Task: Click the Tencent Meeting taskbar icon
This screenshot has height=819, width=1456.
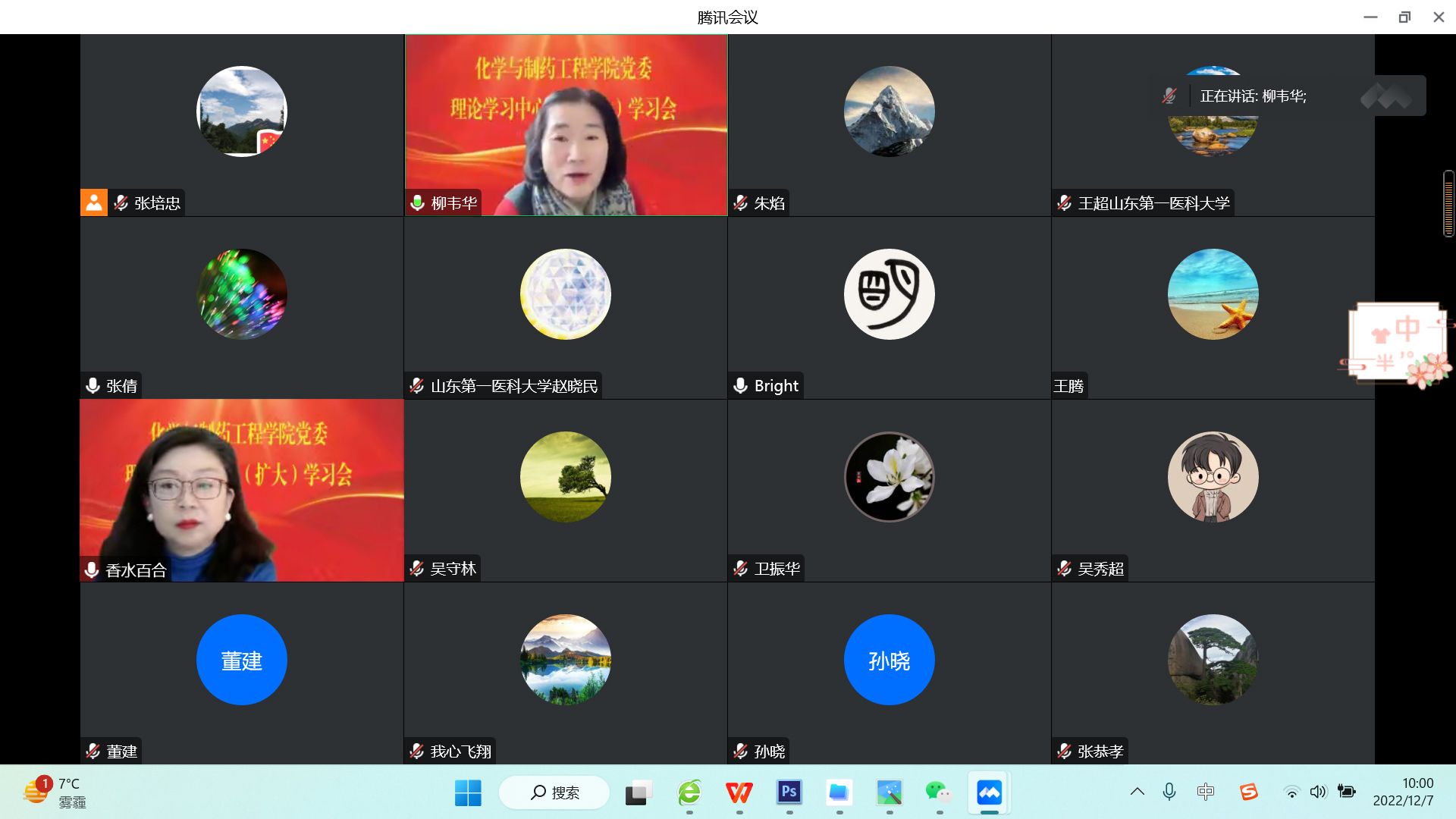Action: click(989, 793)
